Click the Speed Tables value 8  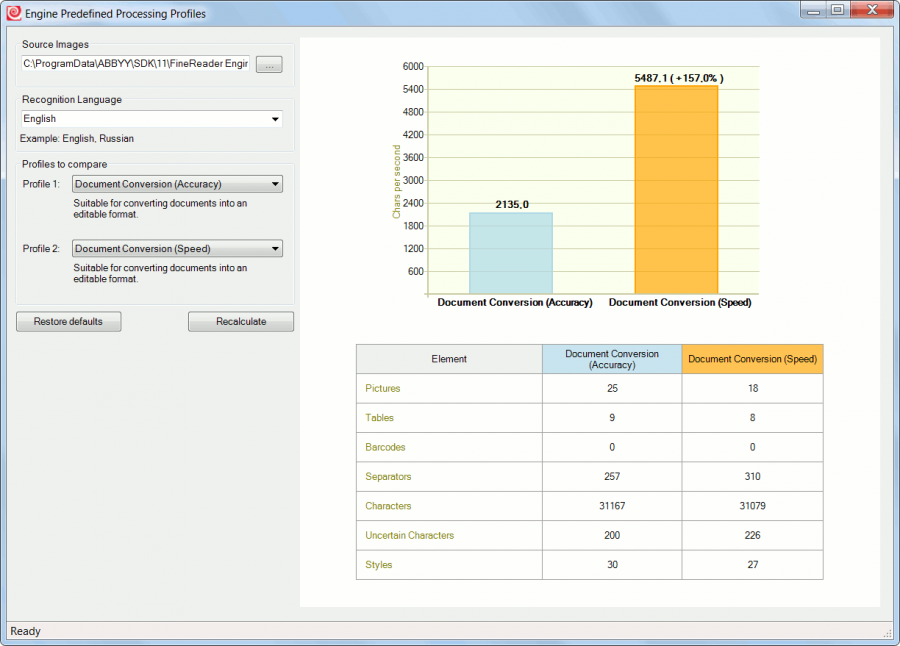tap(752, 417)
